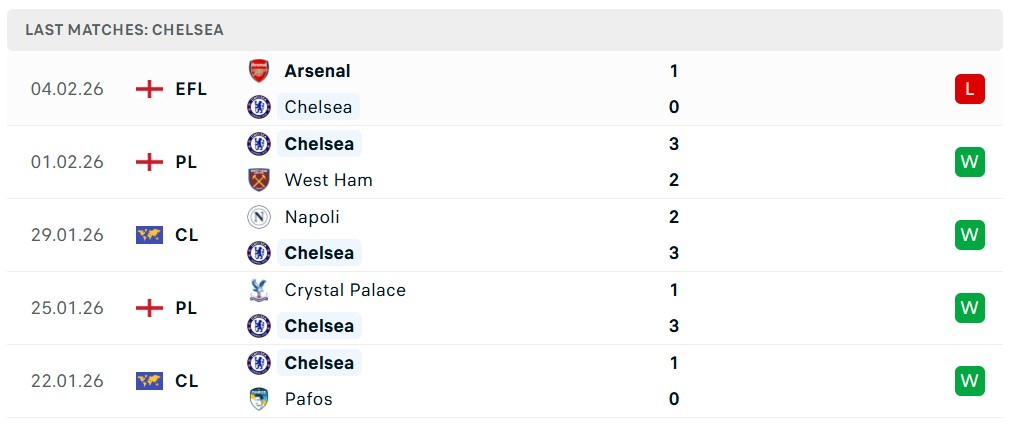Click the Last Matches: Chelsea header
The width and height of the screenshot is (1012, 424).
[125, 30]
